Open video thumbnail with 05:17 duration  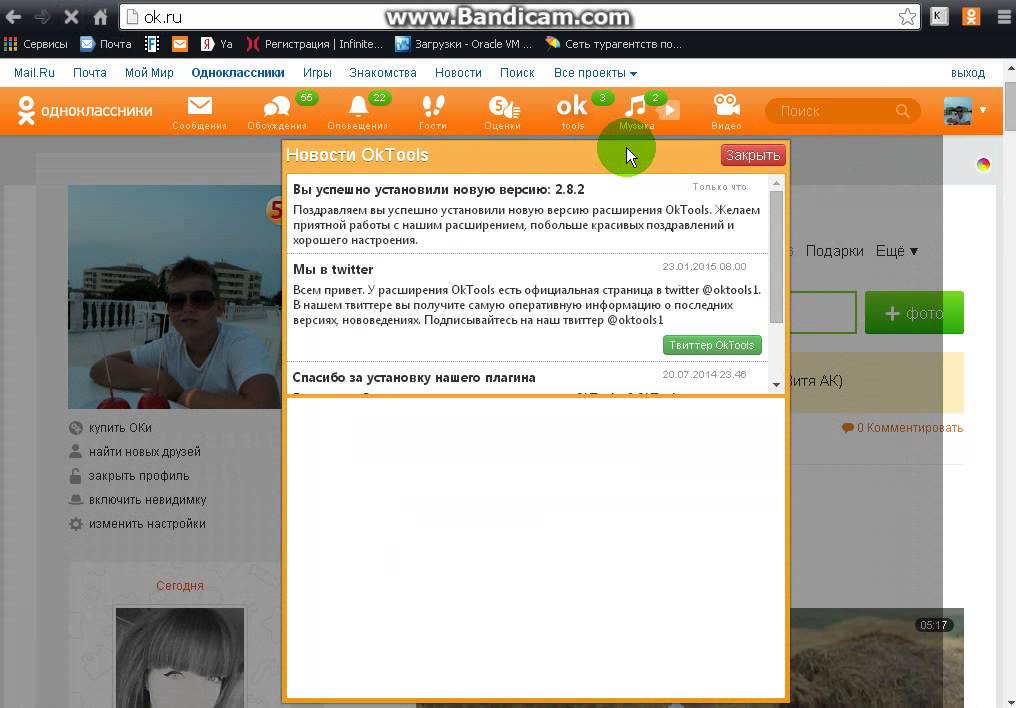tap(876, 657)
